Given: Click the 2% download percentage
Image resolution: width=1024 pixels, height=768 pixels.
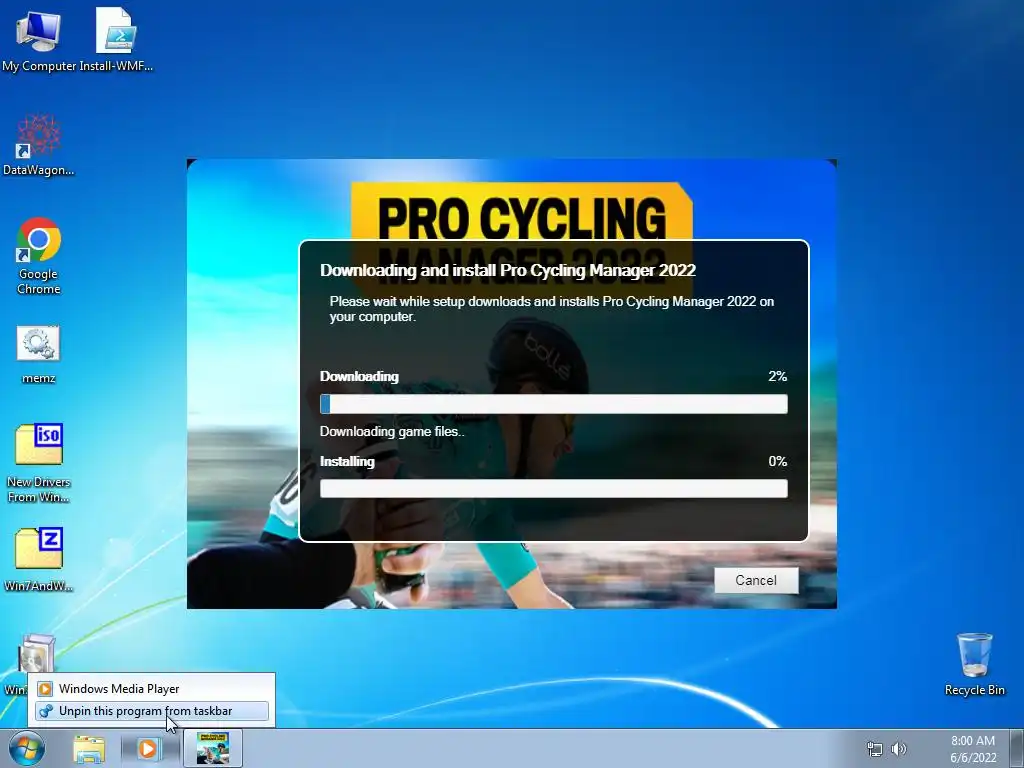Looking at the screenshot, I should [777, 376].
